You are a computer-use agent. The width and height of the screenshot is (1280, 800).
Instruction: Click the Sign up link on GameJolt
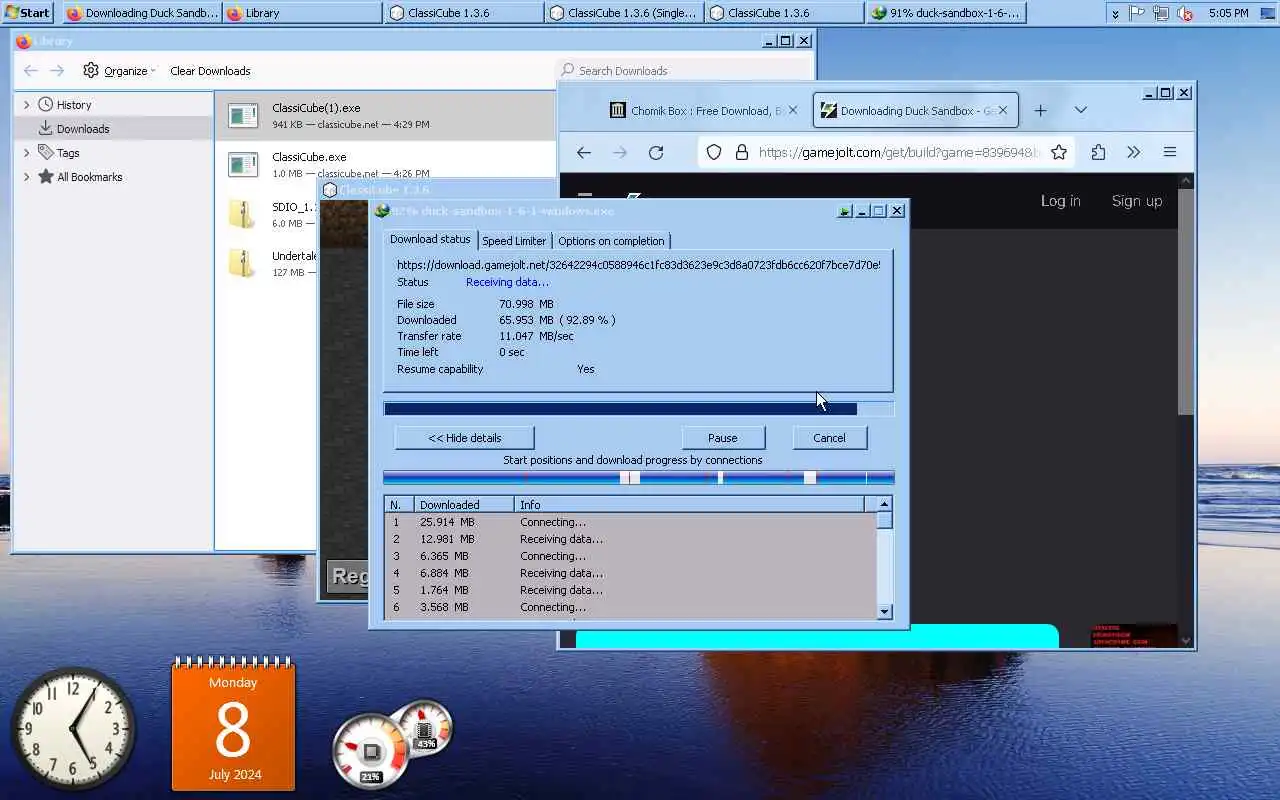point(1137,201)
